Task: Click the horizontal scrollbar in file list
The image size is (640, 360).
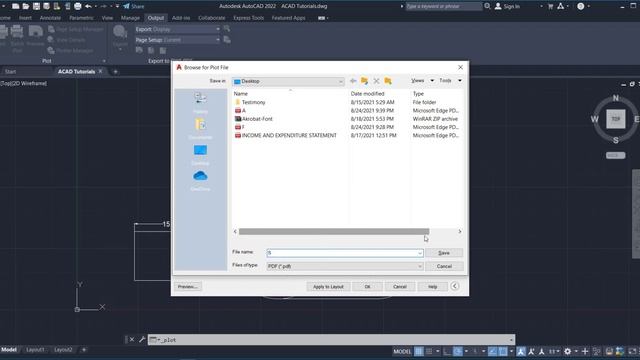Action: [x=334, y=231]
